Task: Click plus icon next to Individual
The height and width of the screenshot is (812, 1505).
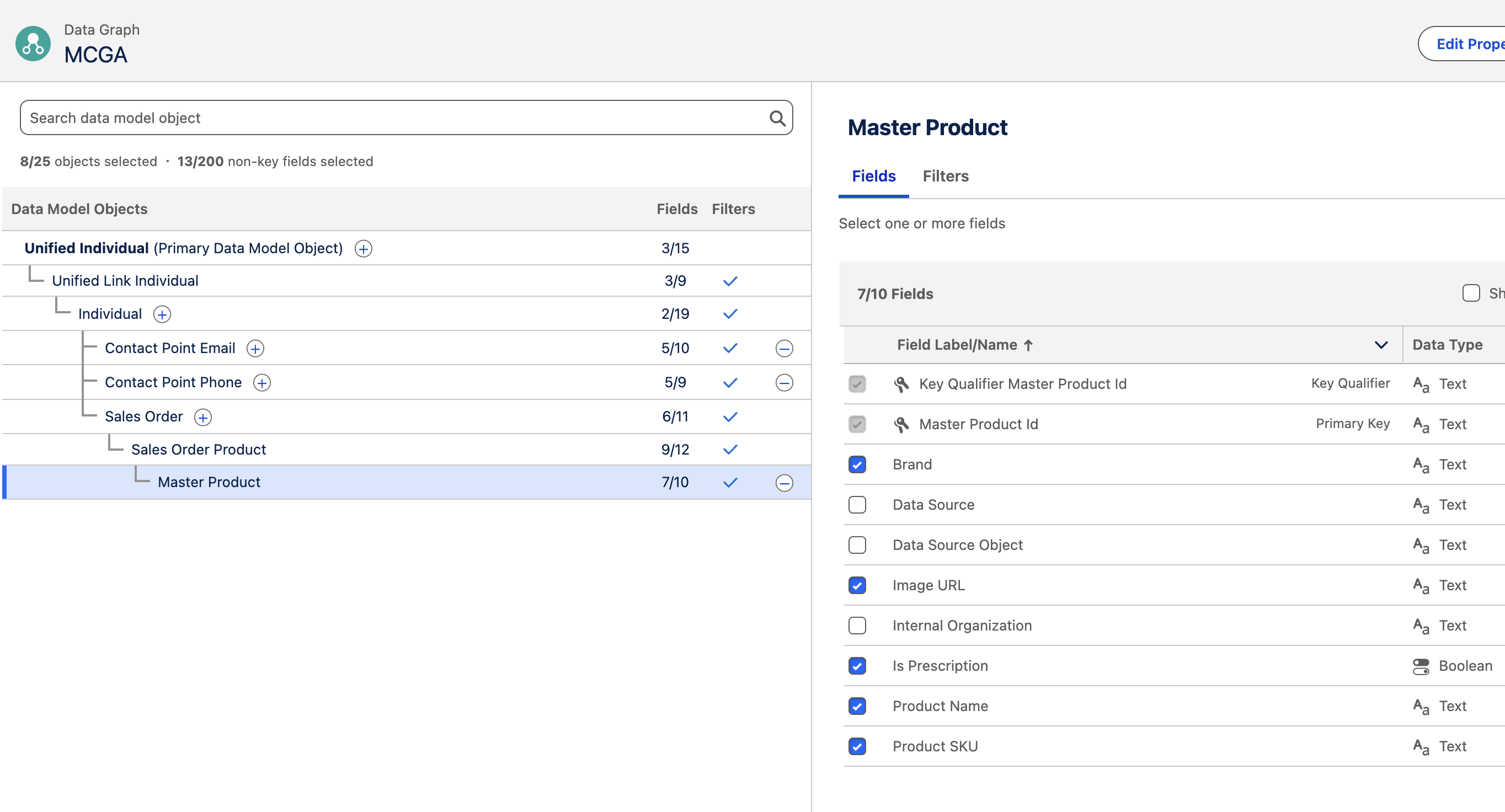Action: point(162,314)
